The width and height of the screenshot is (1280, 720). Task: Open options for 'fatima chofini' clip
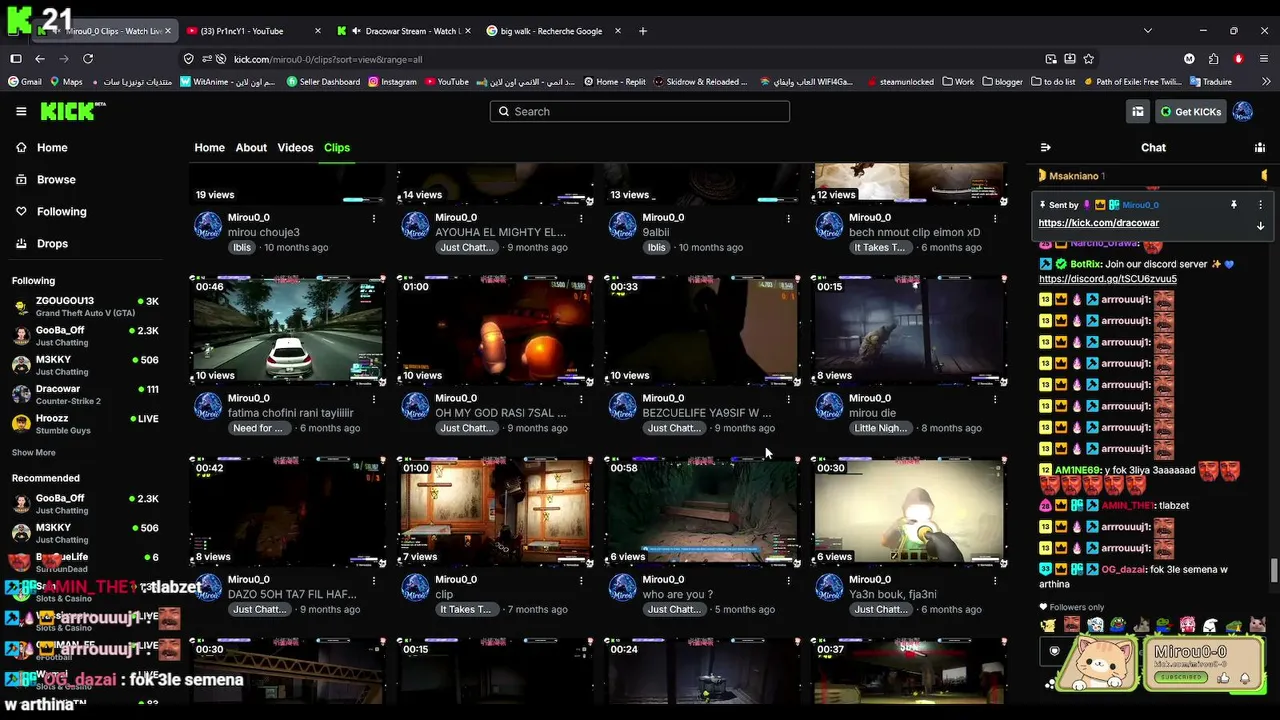(374, 399)
